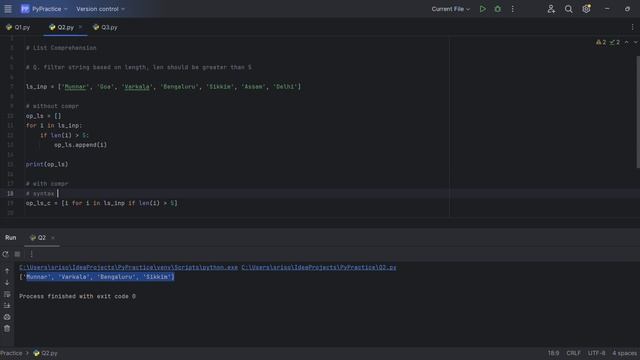Stop the running process button
The width and height of the screenshot is (640, 360).
click(x=18, y=254)
